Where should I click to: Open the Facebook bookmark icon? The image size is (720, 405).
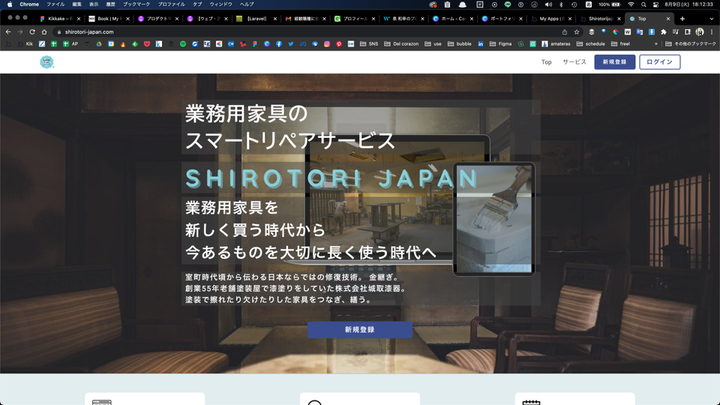coord(279,44)
